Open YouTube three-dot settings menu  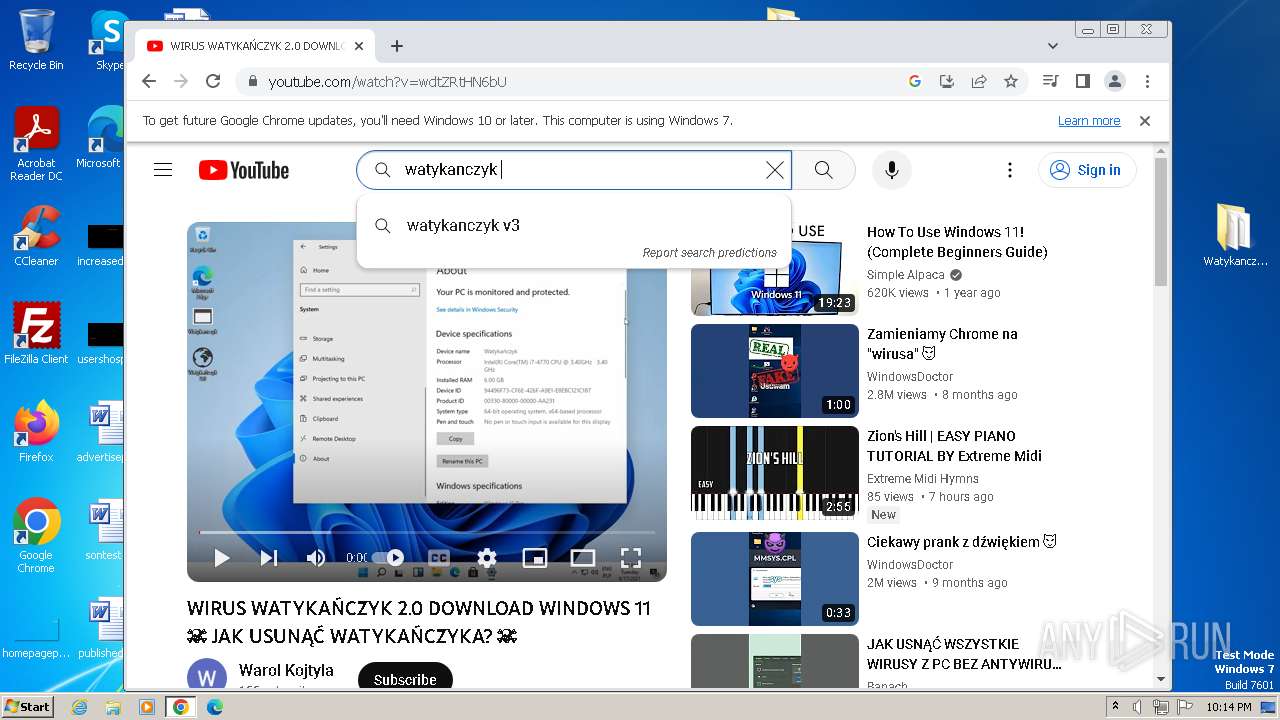pyautogui.click(x=1010, y=170)
